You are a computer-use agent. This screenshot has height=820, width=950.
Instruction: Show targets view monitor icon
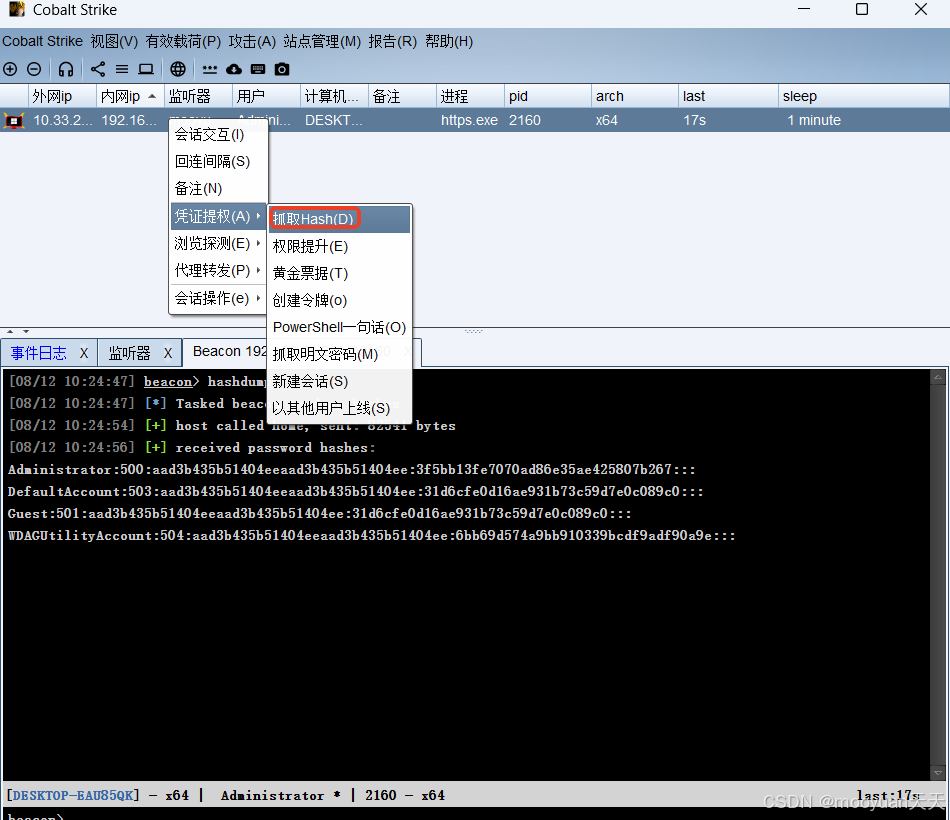[x=146, y=69]
